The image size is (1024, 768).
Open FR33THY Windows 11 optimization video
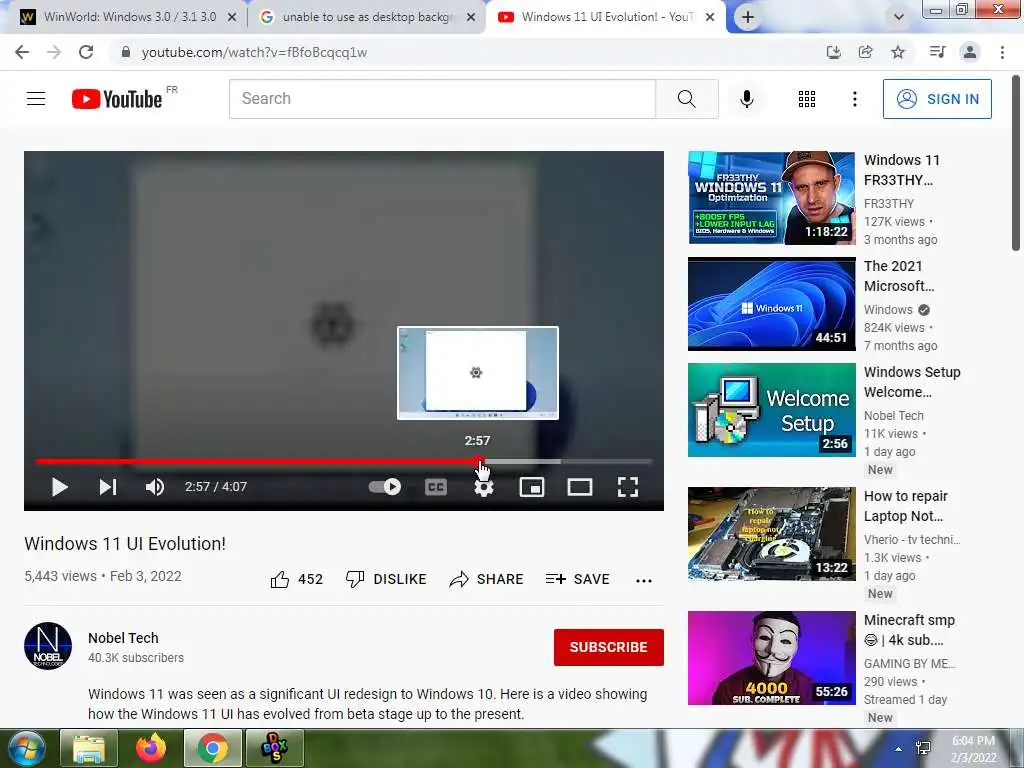tap(771, 198)
